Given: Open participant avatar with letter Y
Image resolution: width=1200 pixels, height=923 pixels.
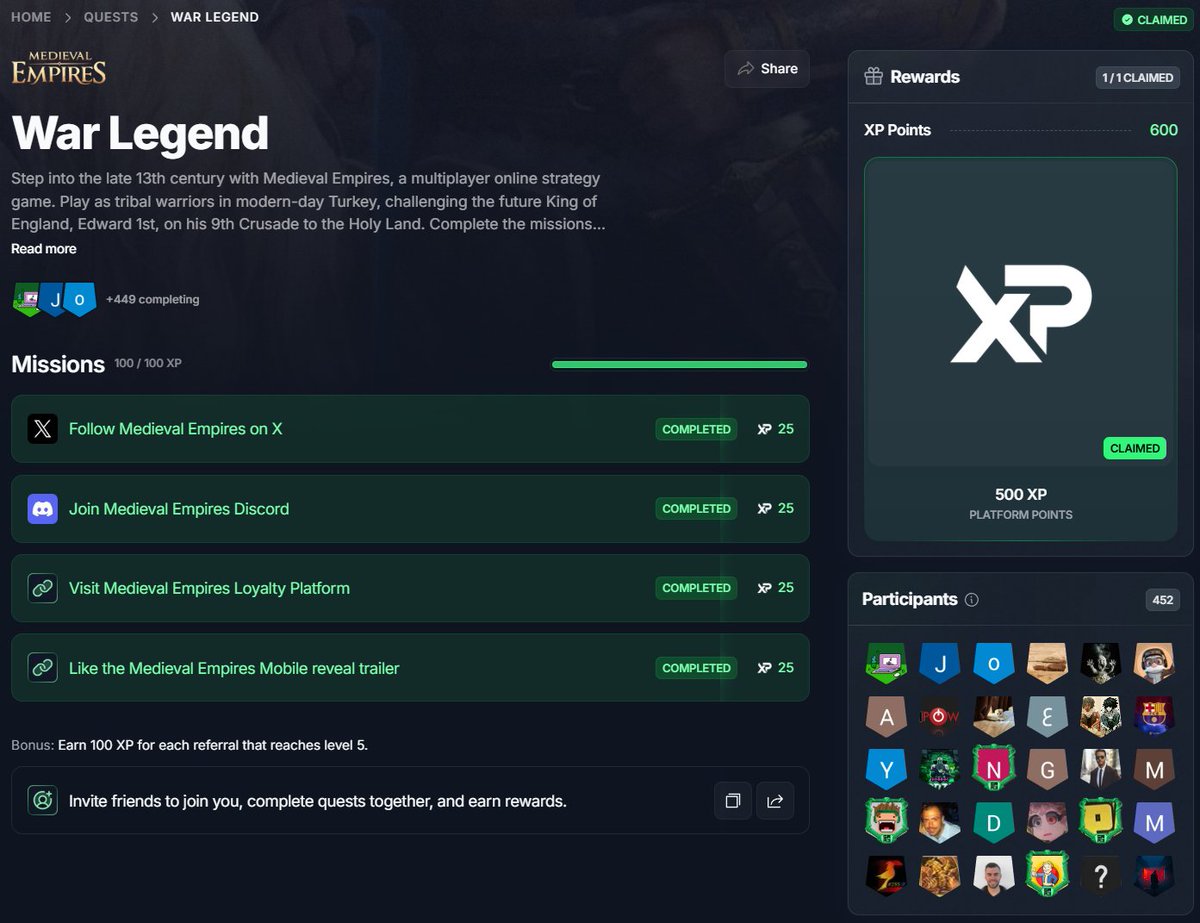Looking at the screenshot, I should (885, 769).
